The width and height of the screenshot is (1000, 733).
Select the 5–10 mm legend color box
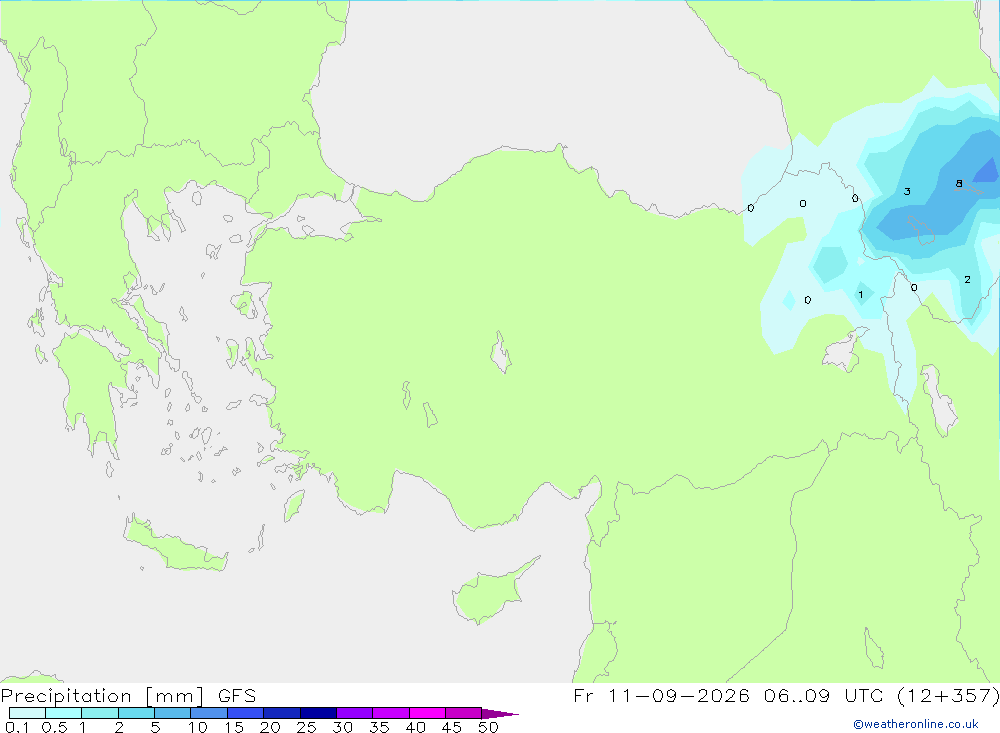click(173, 713)
